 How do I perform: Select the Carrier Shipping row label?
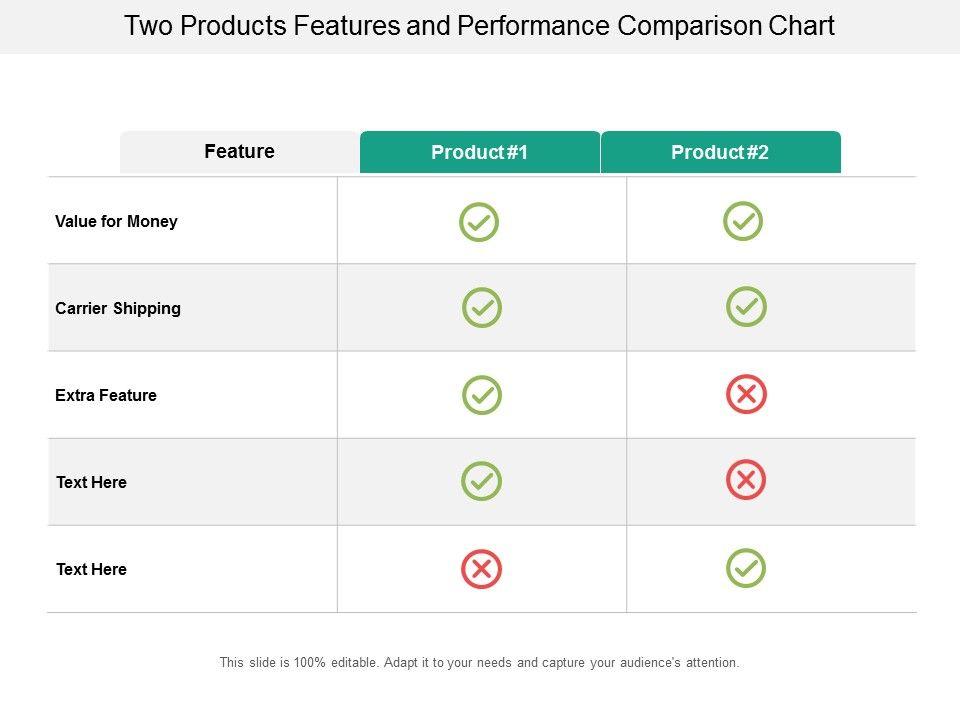pyautogui.click(x=118, y=308)
